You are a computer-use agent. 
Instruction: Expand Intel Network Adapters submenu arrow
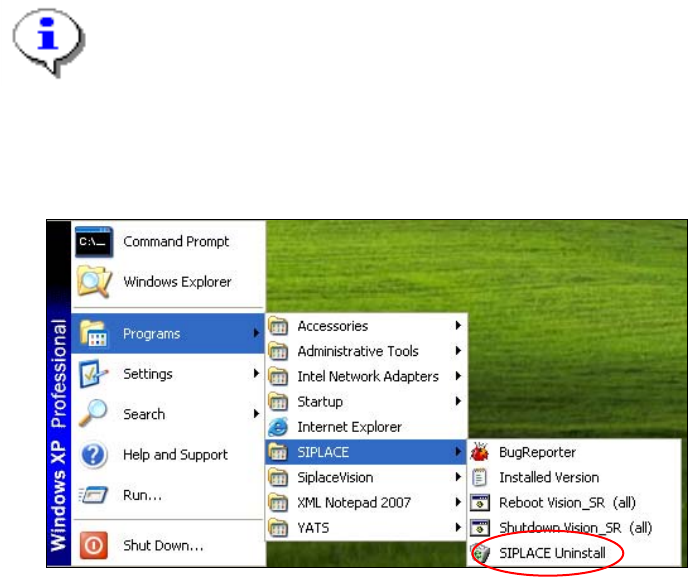(x=458, y=376)
